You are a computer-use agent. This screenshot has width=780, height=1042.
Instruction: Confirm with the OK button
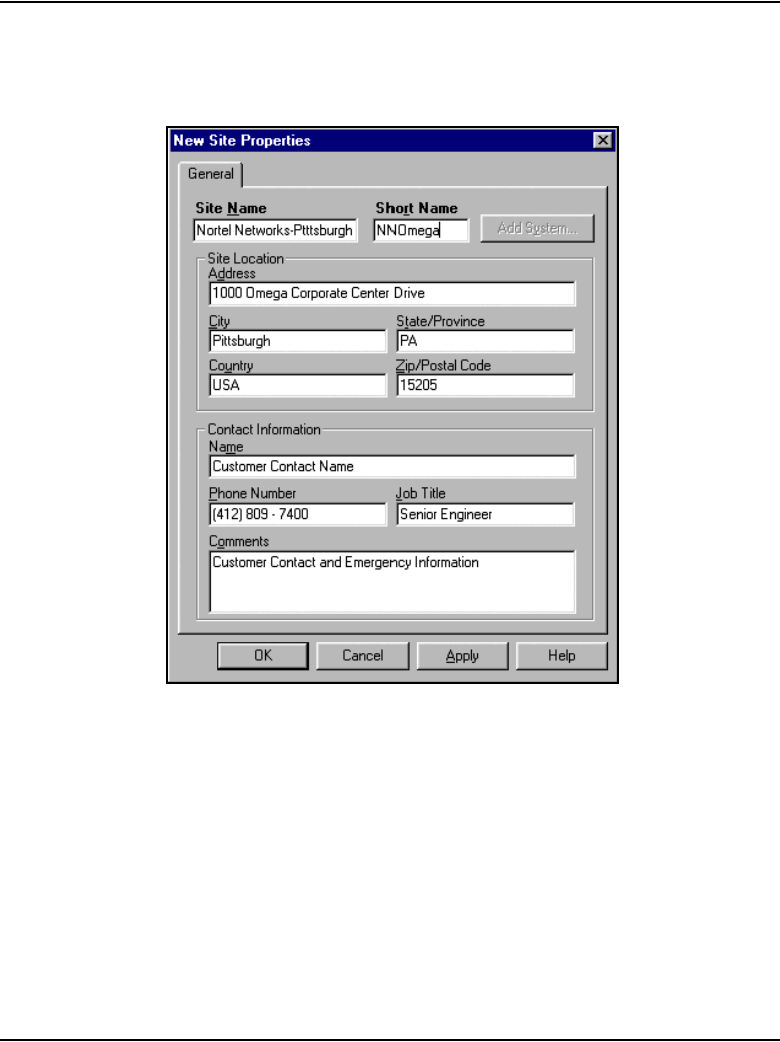tap(263, 656)
